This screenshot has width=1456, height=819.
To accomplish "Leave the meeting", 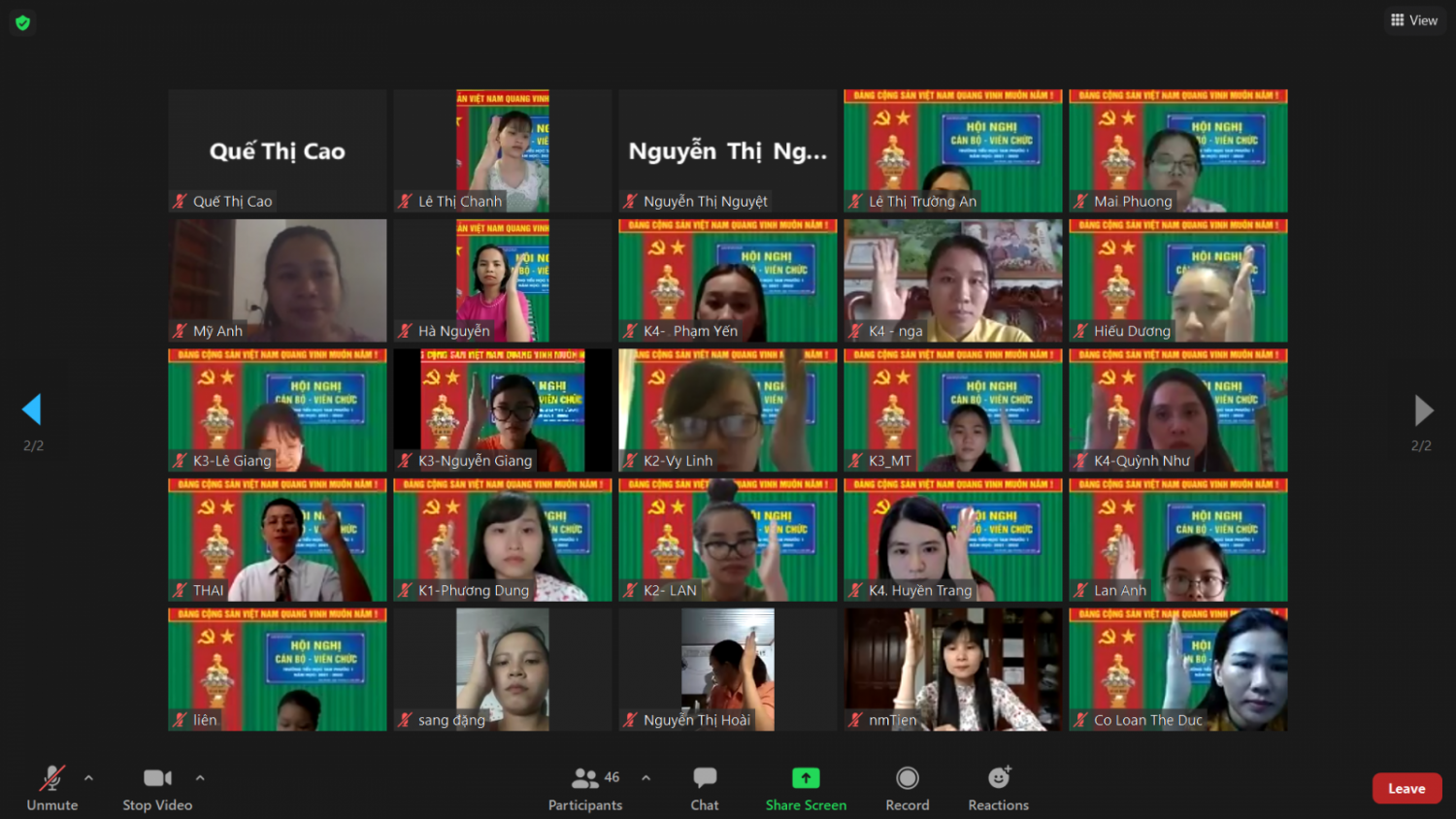I will click(1406, 788).
